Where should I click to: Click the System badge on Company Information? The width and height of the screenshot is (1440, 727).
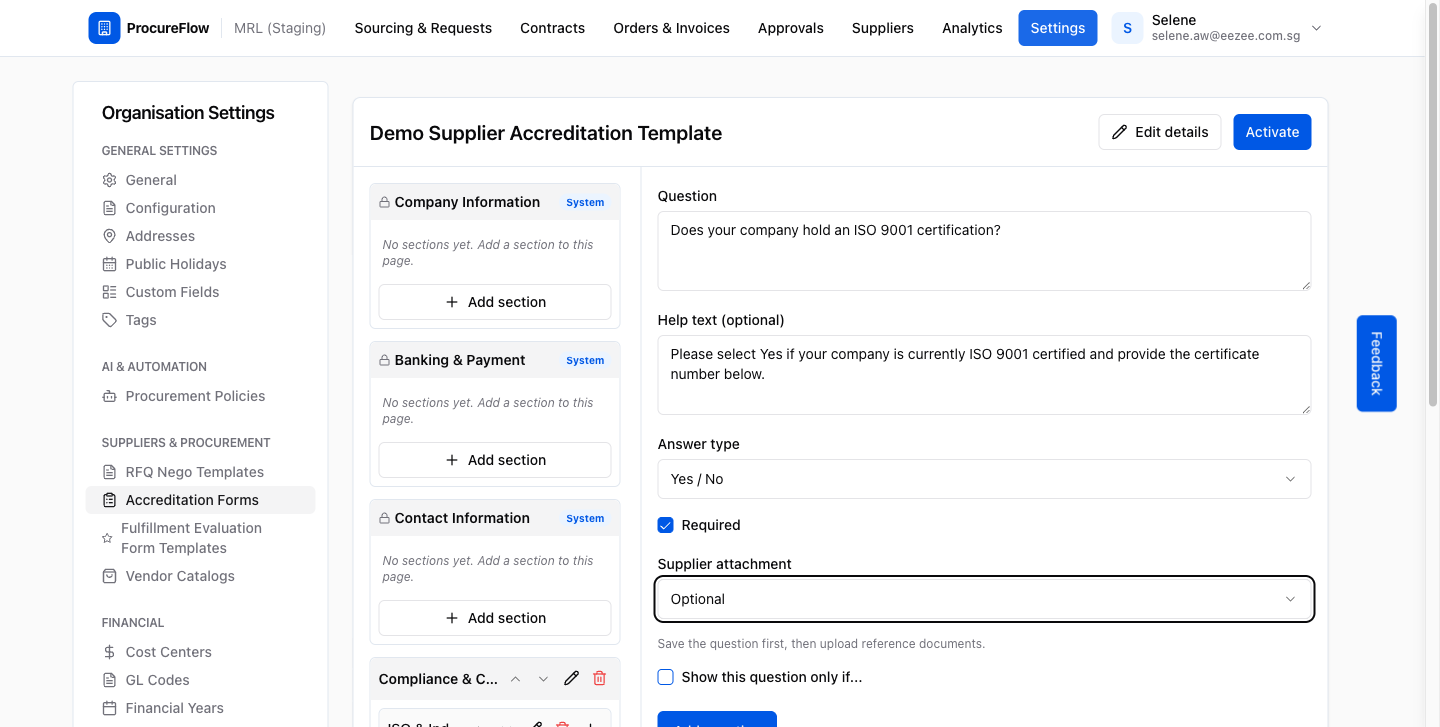tap(585, 202)
